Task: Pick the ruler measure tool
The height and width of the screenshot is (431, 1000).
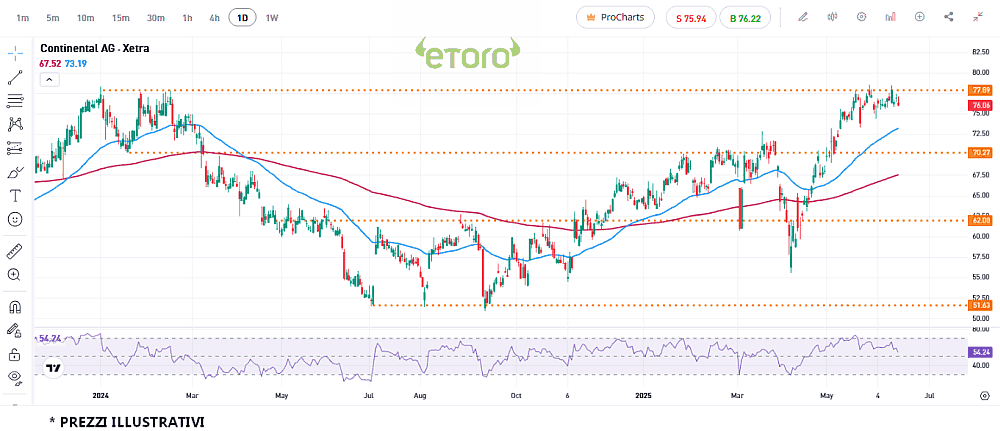Action: coord(15,250)
